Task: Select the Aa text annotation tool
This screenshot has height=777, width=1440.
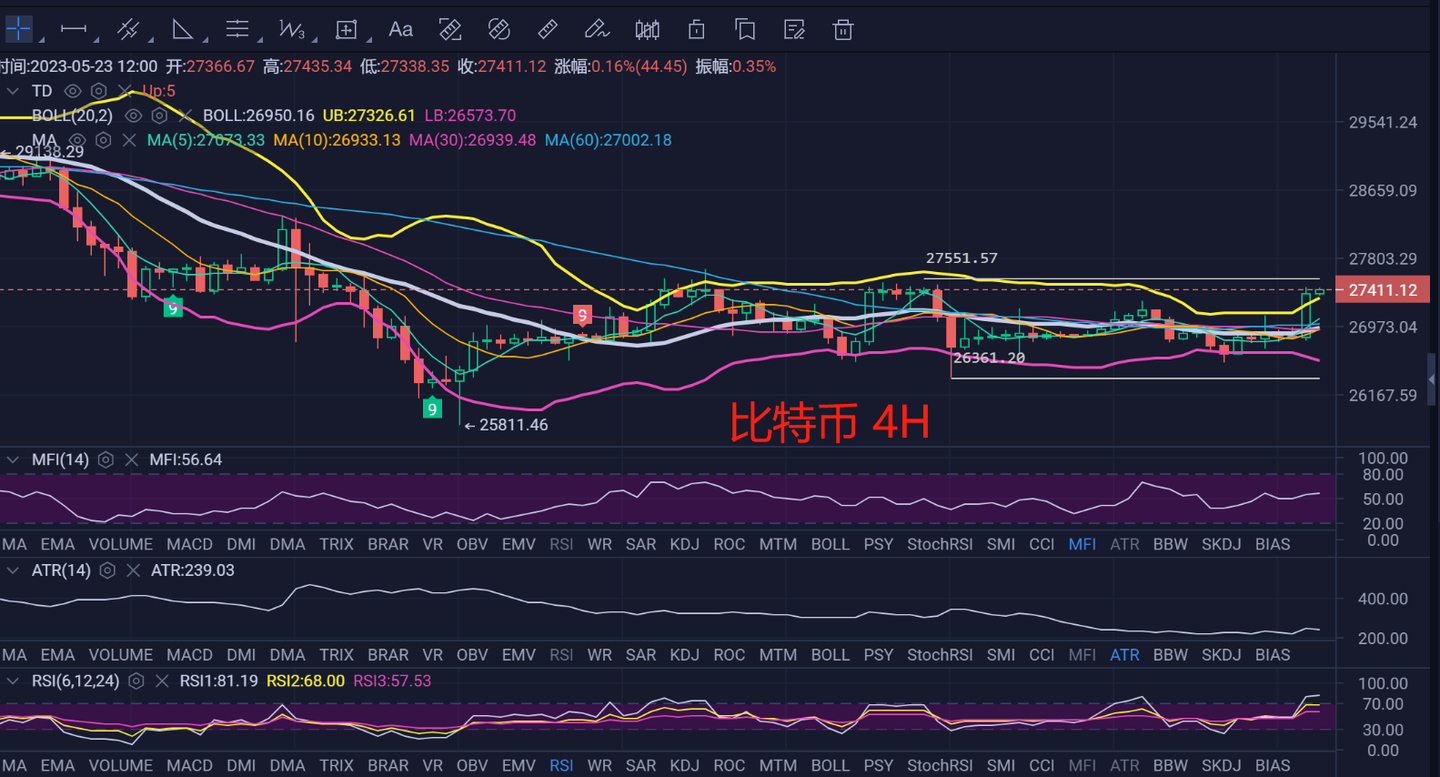Action: (x=400, y=29)
